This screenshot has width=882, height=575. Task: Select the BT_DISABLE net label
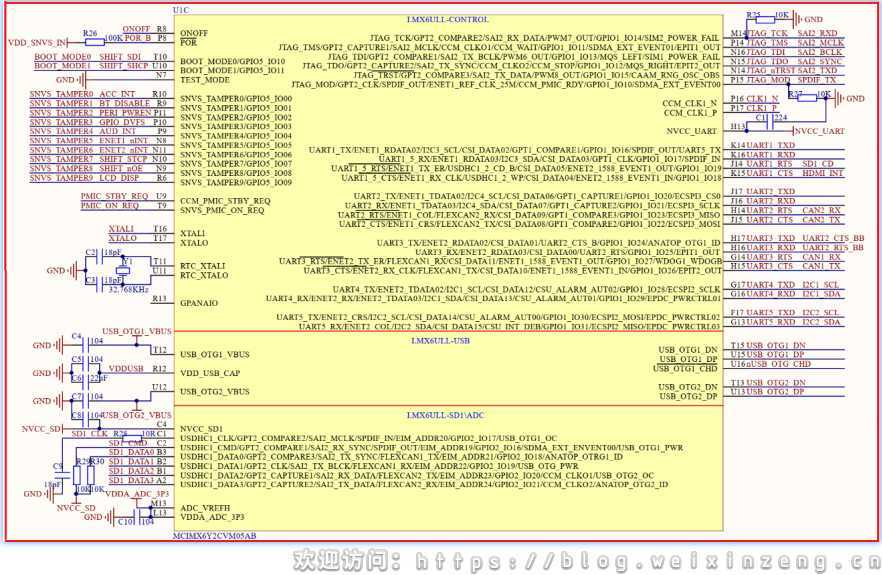point(125,104)
